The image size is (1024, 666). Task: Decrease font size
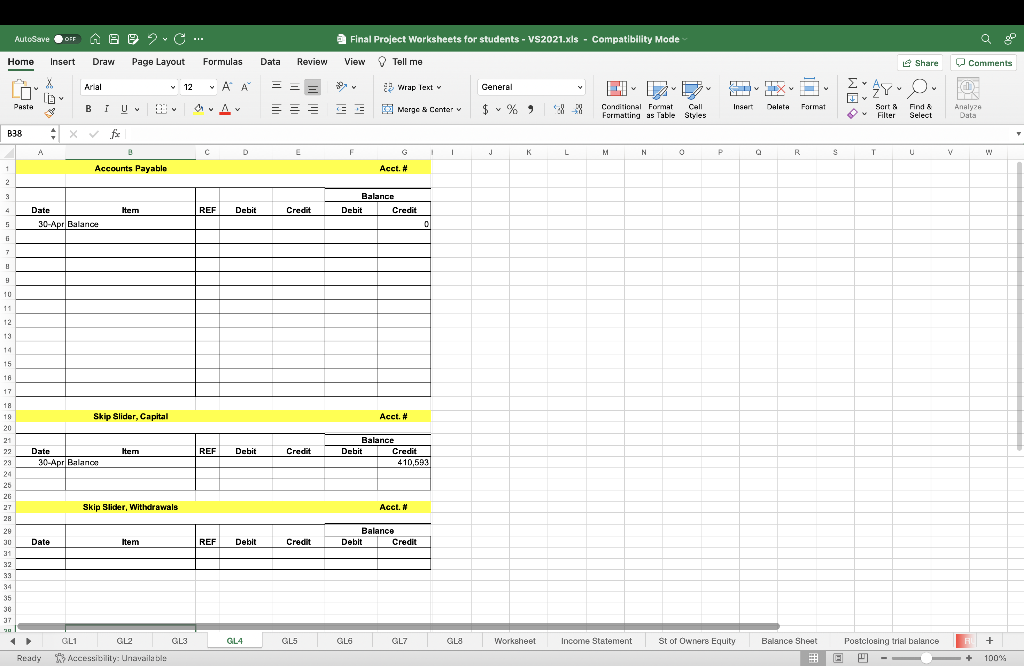pos(246,87)
